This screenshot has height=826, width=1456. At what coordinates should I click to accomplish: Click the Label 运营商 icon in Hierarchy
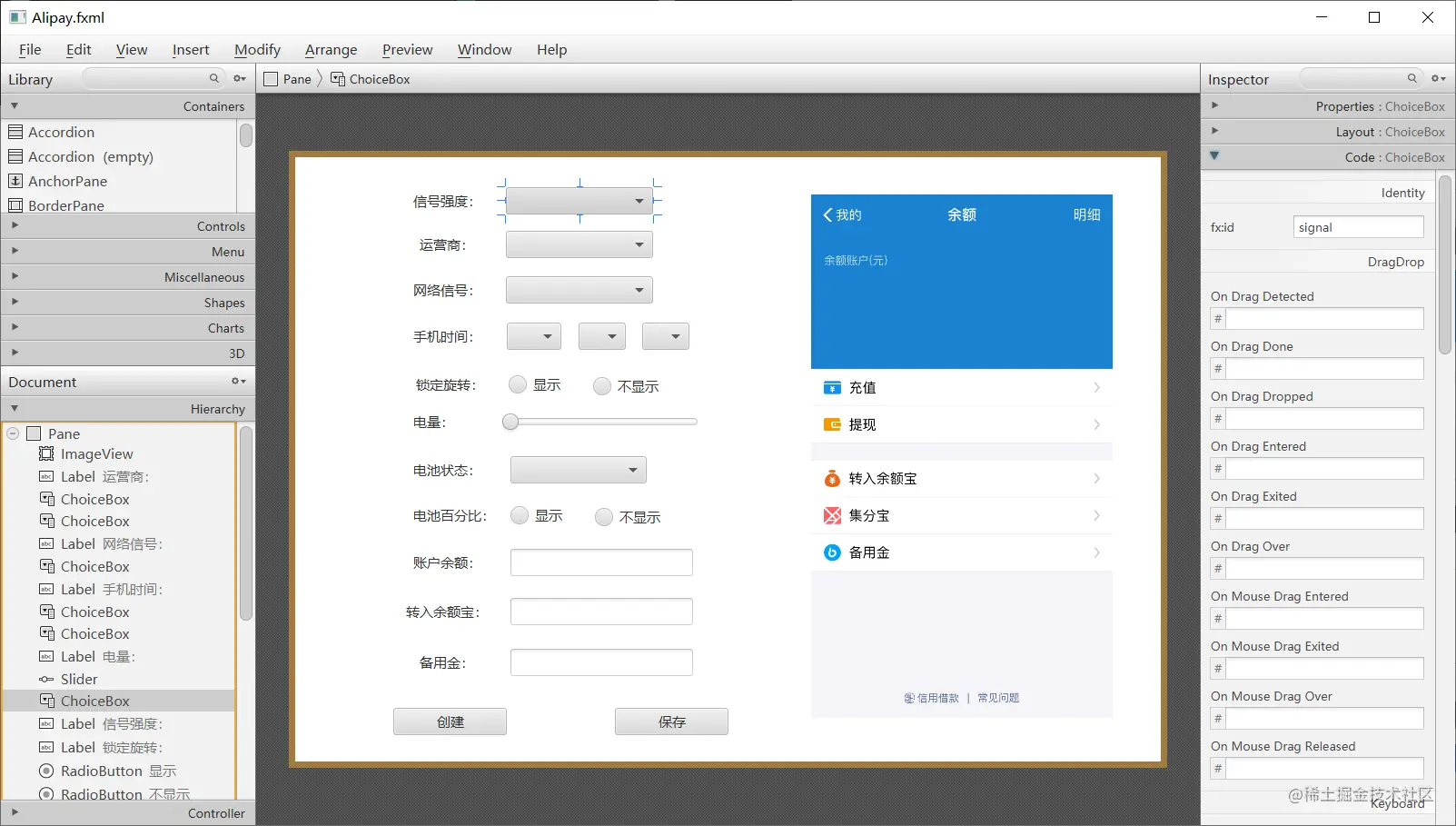tap(46, 476)
